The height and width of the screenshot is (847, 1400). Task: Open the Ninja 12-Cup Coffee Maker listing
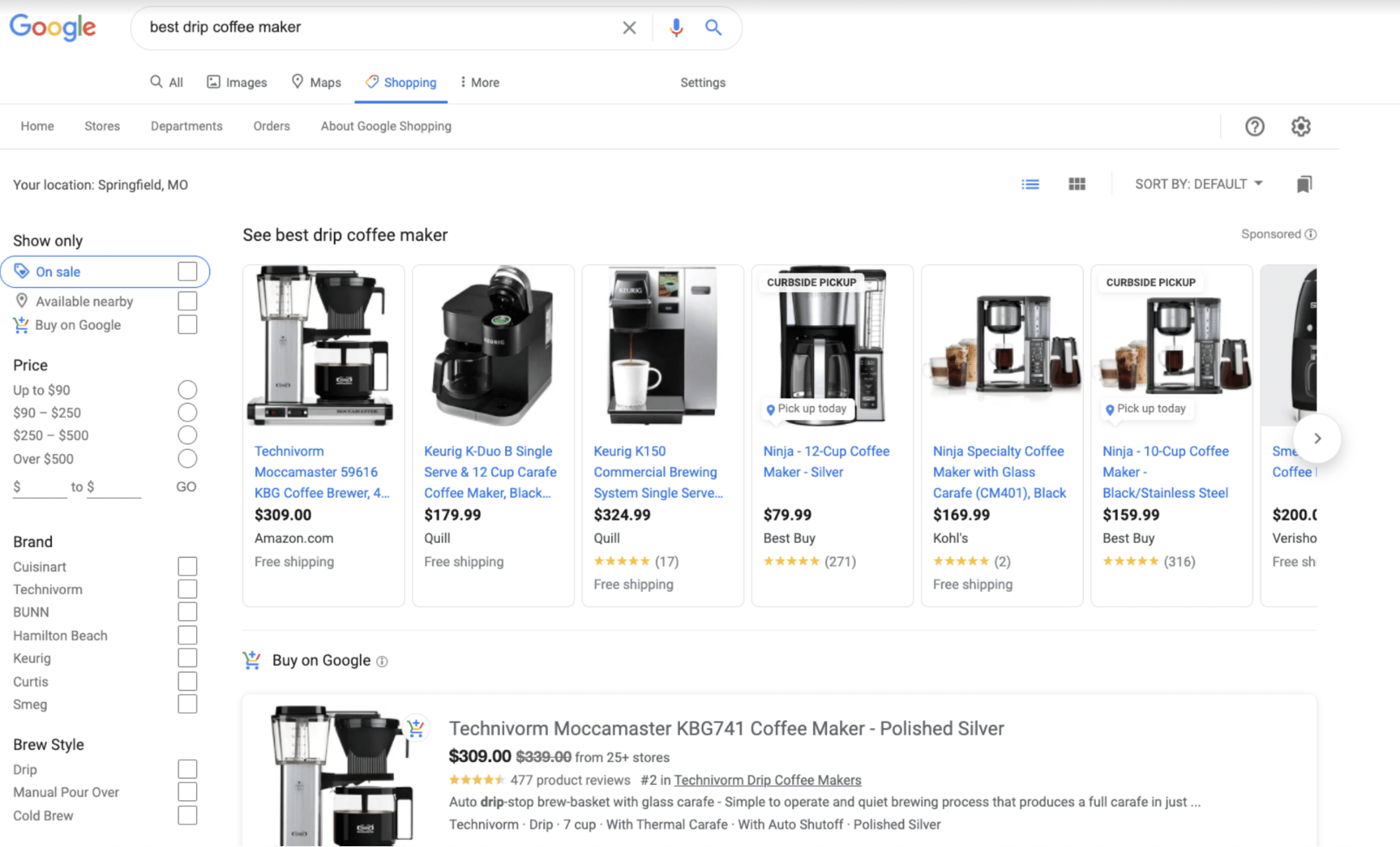pos(826,461)
